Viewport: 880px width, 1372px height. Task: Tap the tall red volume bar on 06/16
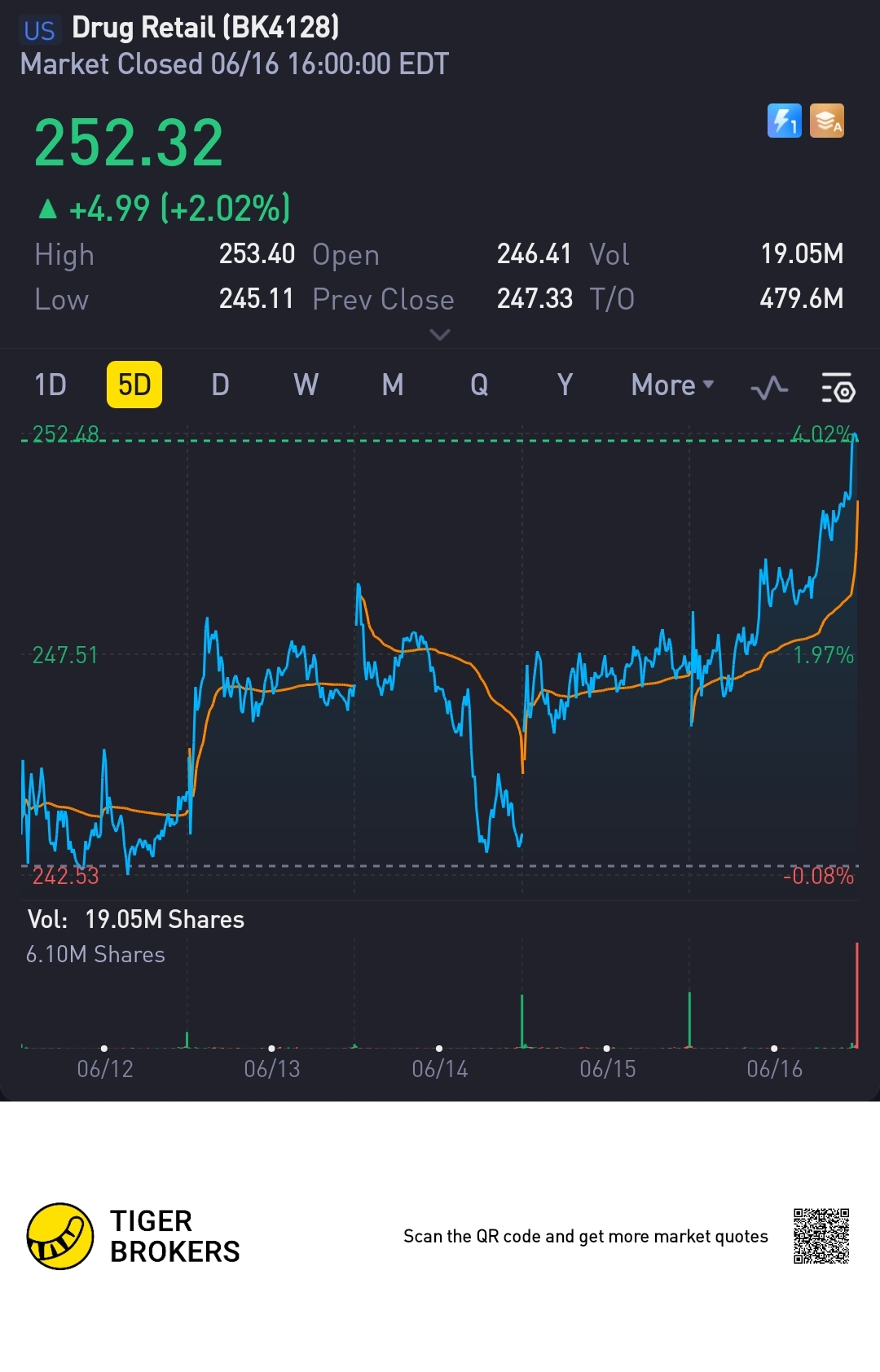[857, 995]
